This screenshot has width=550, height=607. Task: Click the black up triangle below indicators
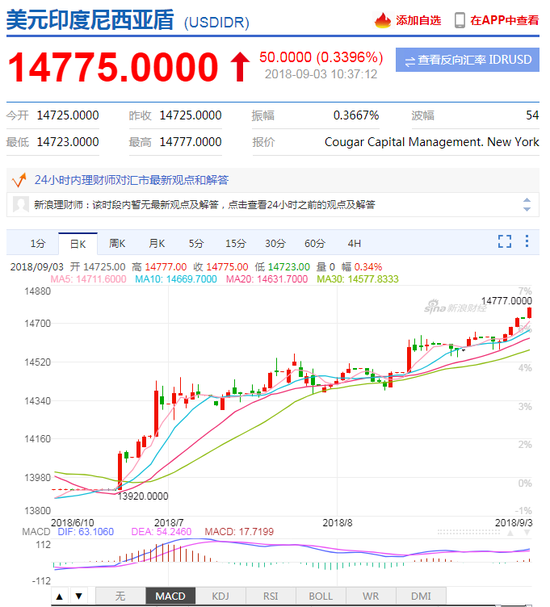60,596
